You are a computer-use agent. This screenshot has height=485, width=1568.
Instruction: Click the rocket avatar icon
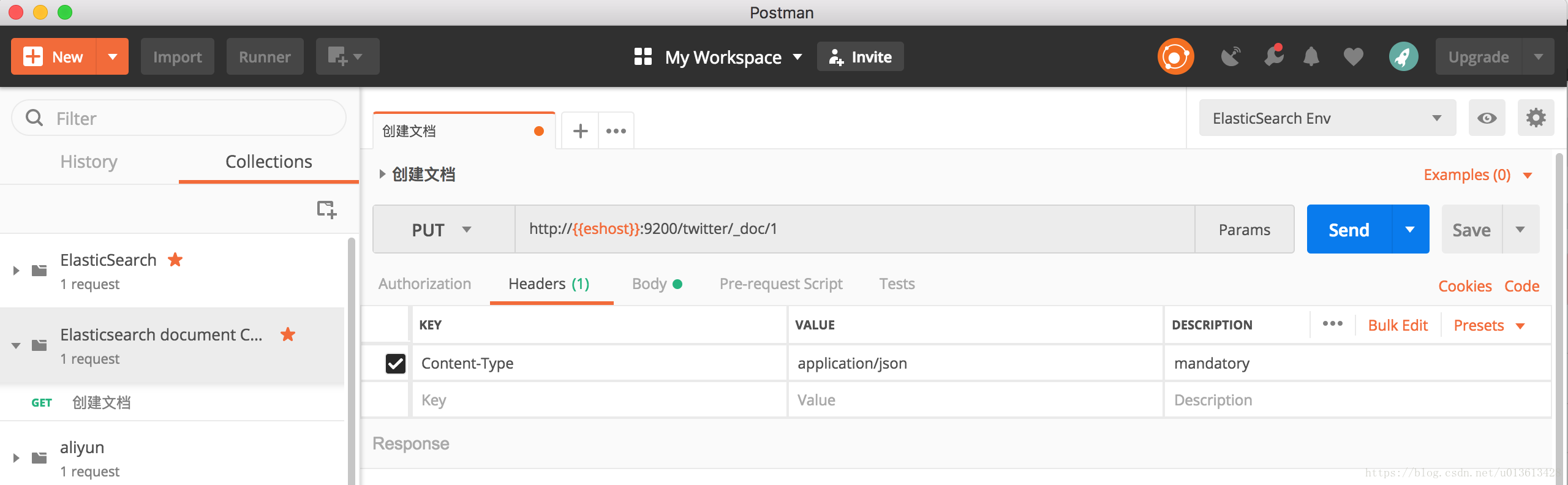pos(1403,56)
